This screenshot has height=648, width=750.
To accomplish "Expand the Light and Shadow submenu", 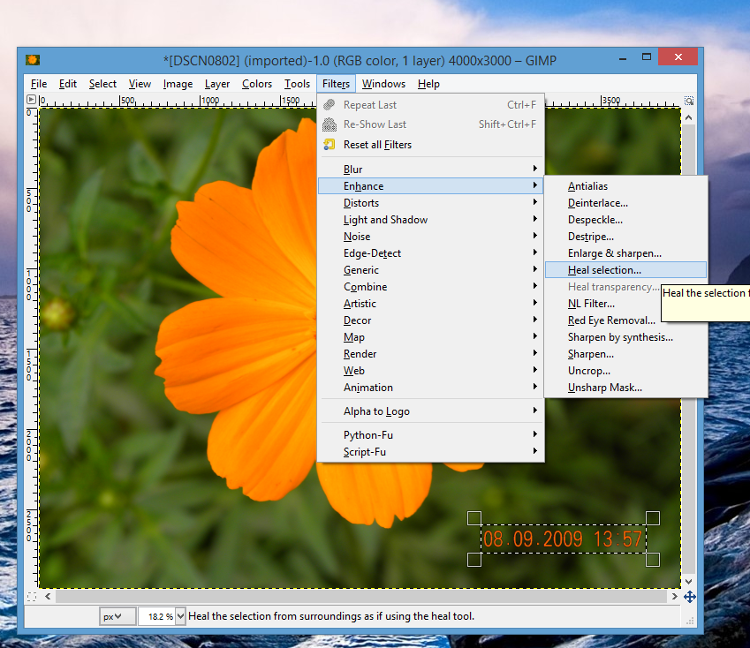I will tap(430, 220).
